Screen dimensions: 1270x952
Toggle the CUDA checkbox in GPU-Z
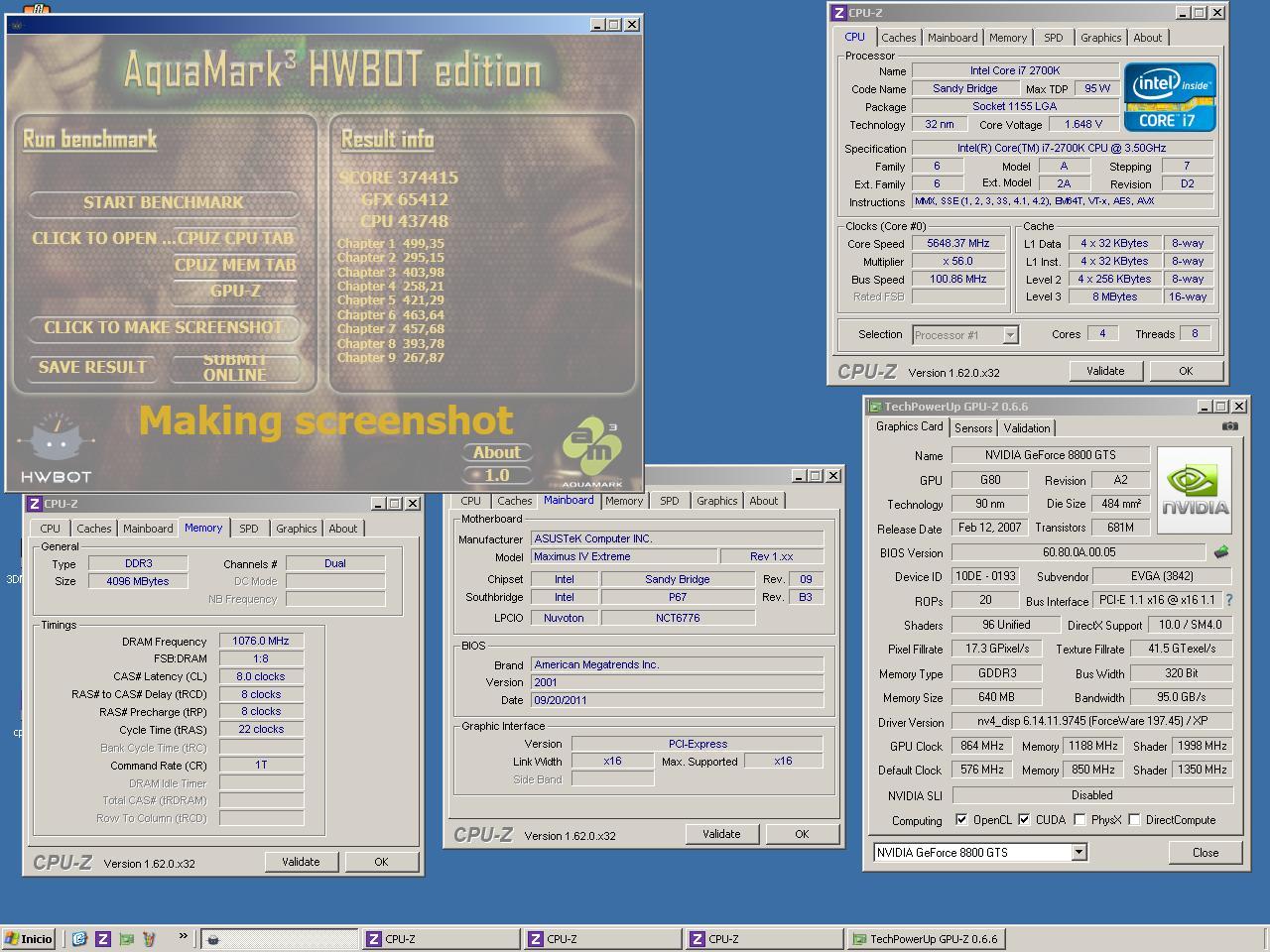coord(1024,820)
